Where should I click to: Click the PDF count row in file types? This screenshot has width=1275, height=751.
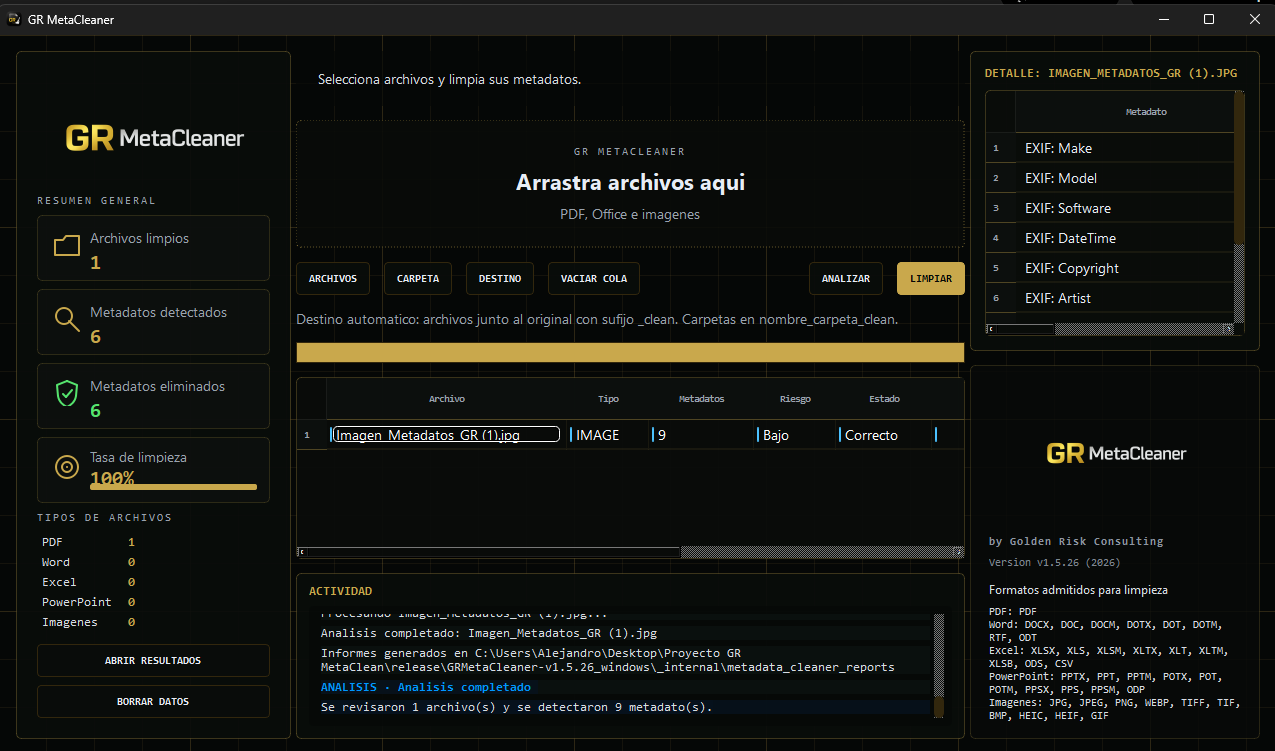[x=89, y=542]
